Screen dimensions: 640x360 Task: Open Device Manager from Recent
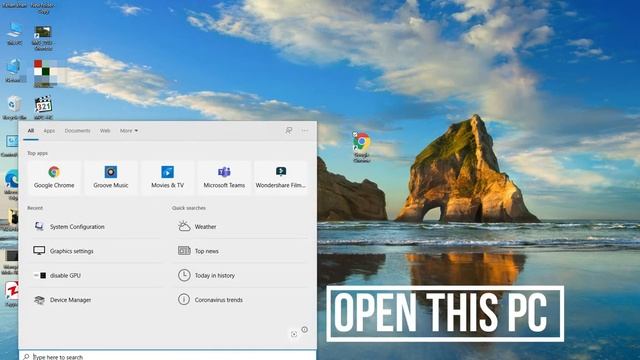click(x=96, y=300)
